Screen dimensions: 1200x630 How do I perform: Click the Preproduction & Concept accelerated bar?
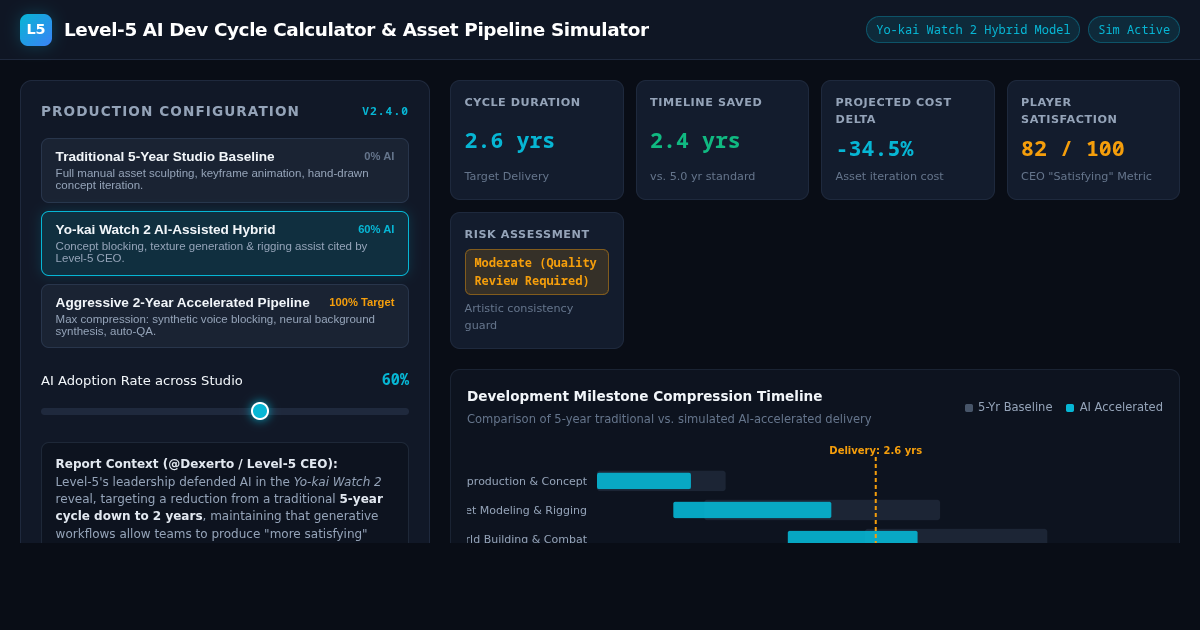(644, 481)
